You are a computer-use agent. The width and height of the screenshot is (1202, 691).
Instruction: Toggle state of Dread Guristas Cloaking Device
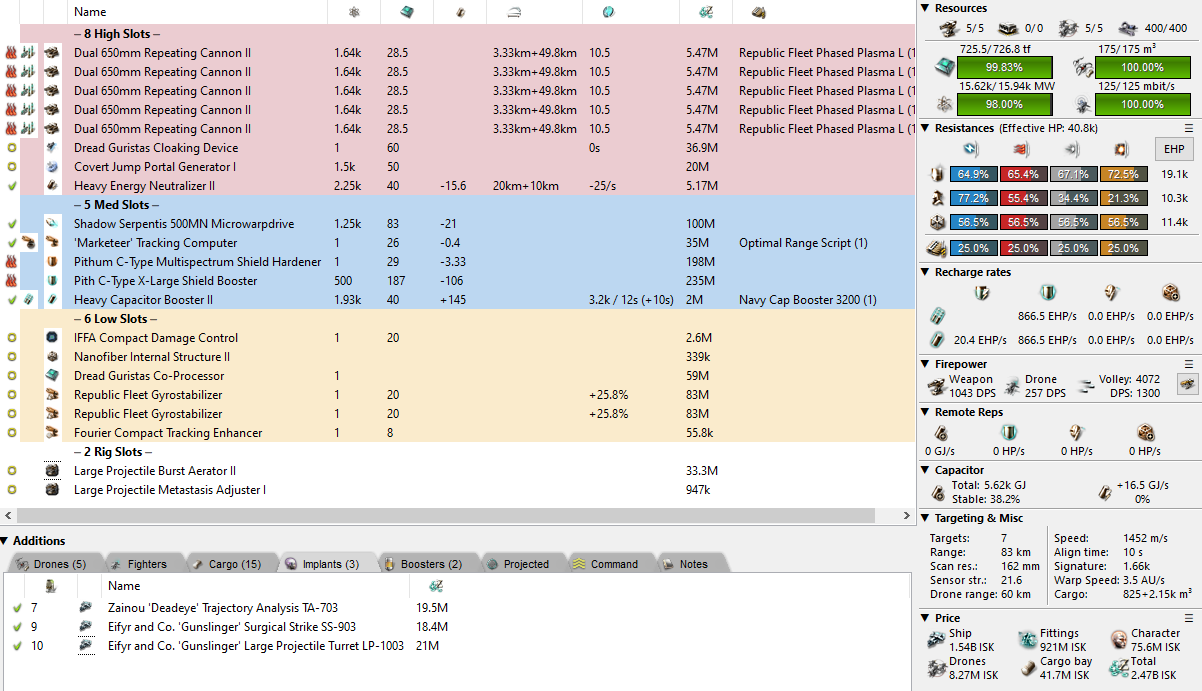[12, 148]
